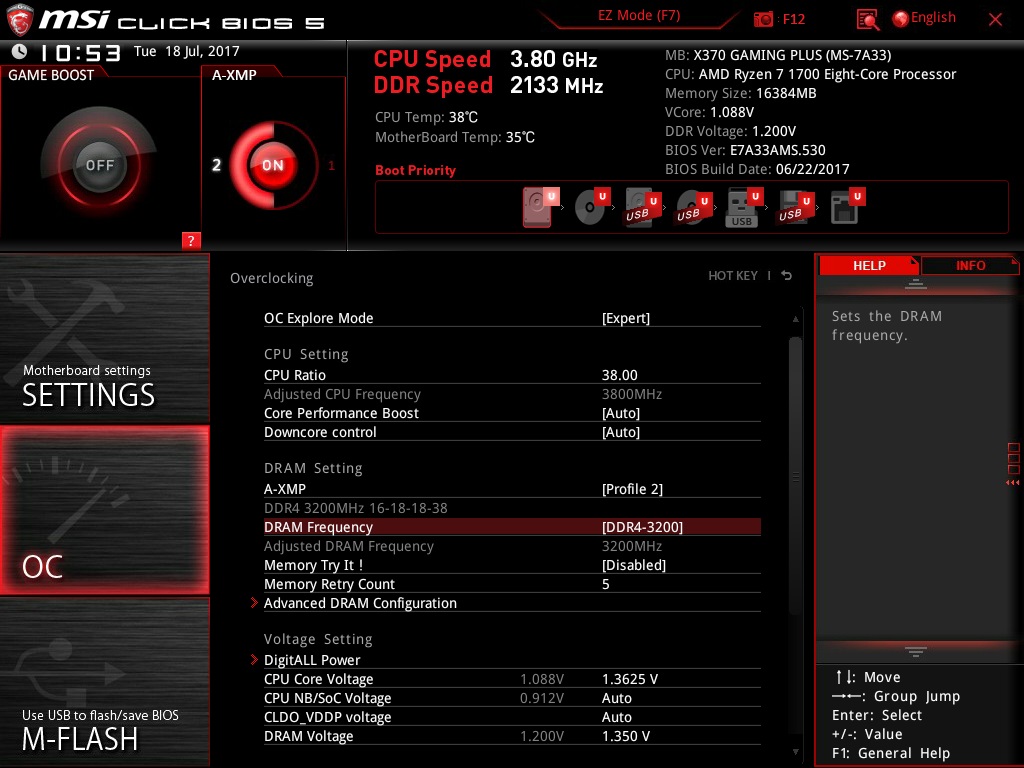This screenshot has height=768, width=1024.
Task: Click the settings list scrollbar thumb
Action: click(795, 477)
